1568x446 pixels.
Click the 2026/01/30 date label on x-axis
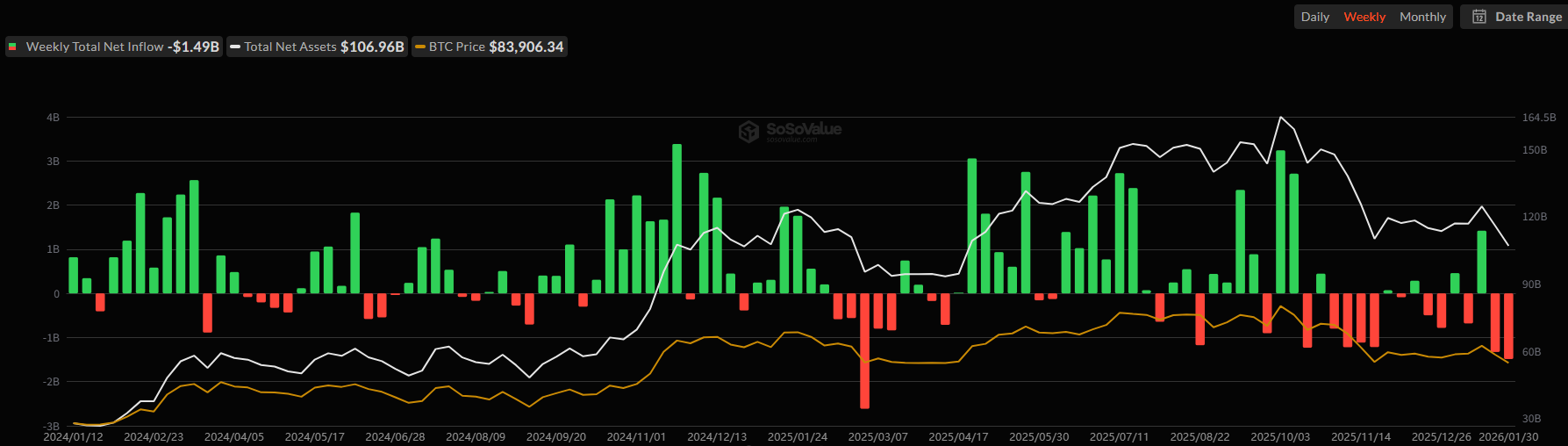point(1507,436)
